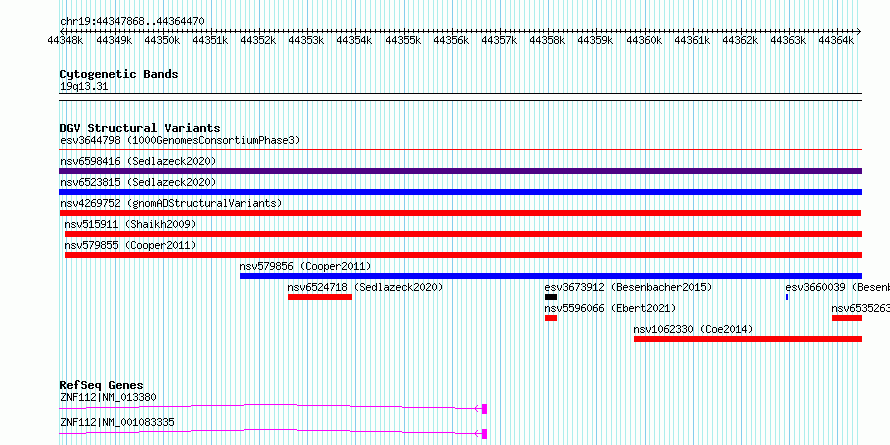Viewport: 890px width, 445px height.
Task: Open nsv4269752 gnomADStructuralVariants label
Action: pyautogui.click(x=171, y=203)
